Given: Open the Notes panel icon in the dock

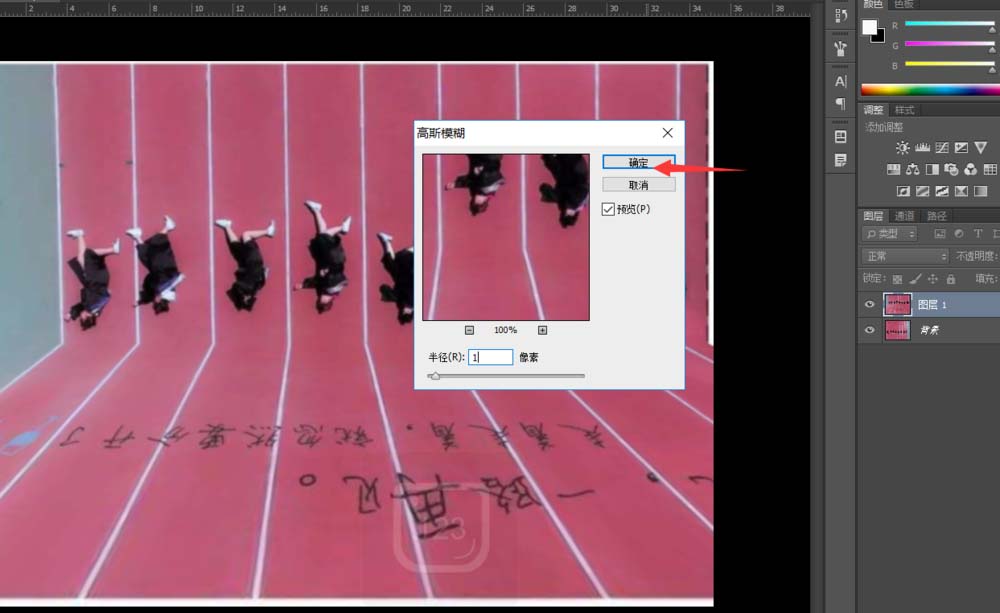Looking at the screenshot, I should 841,159.
